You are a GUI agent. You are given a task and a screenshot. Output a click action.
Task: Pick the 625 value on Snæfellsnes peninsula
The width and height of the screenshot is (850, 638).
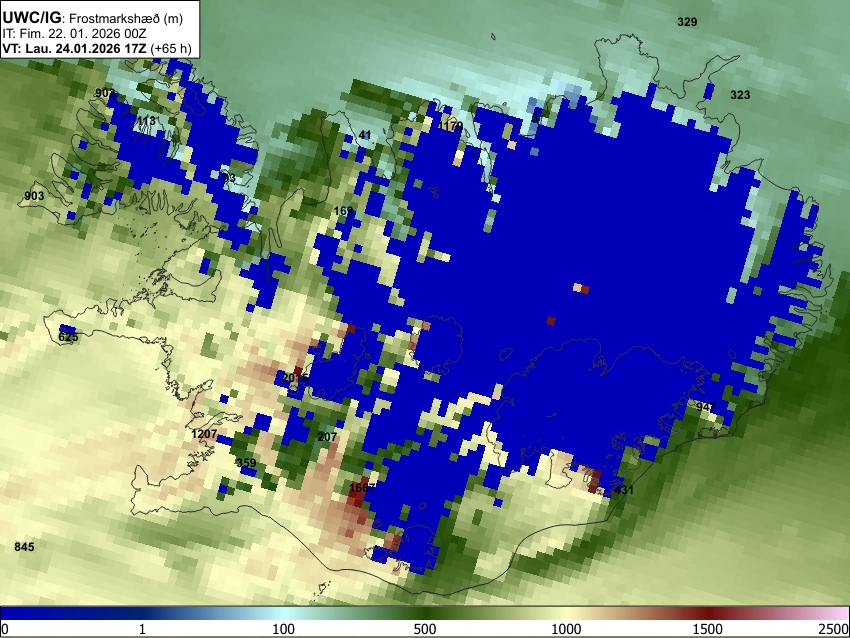click(x=68, y=337)
